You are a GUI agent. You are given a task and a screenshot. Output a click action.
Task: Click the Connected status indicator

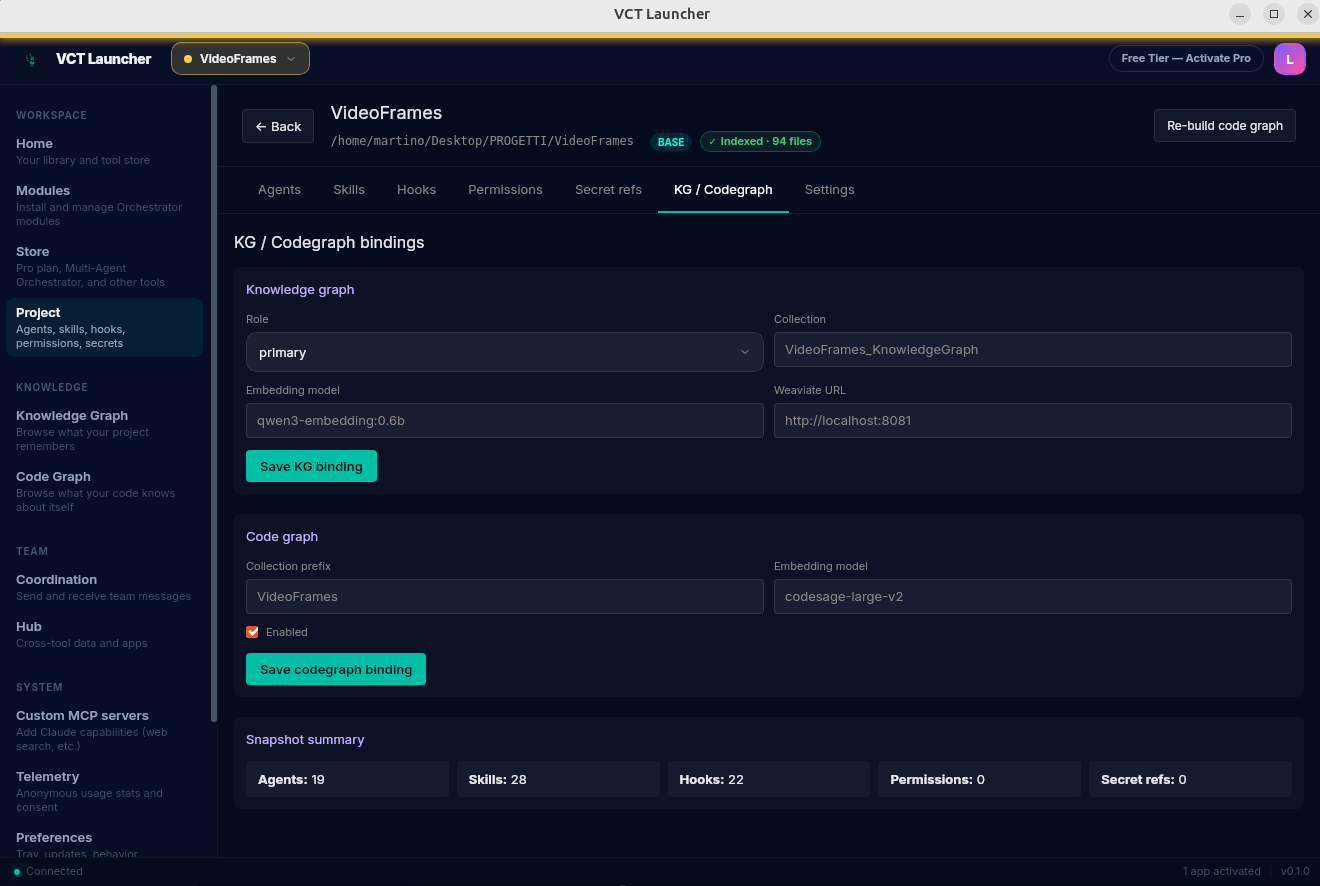[x=48, y=872]
